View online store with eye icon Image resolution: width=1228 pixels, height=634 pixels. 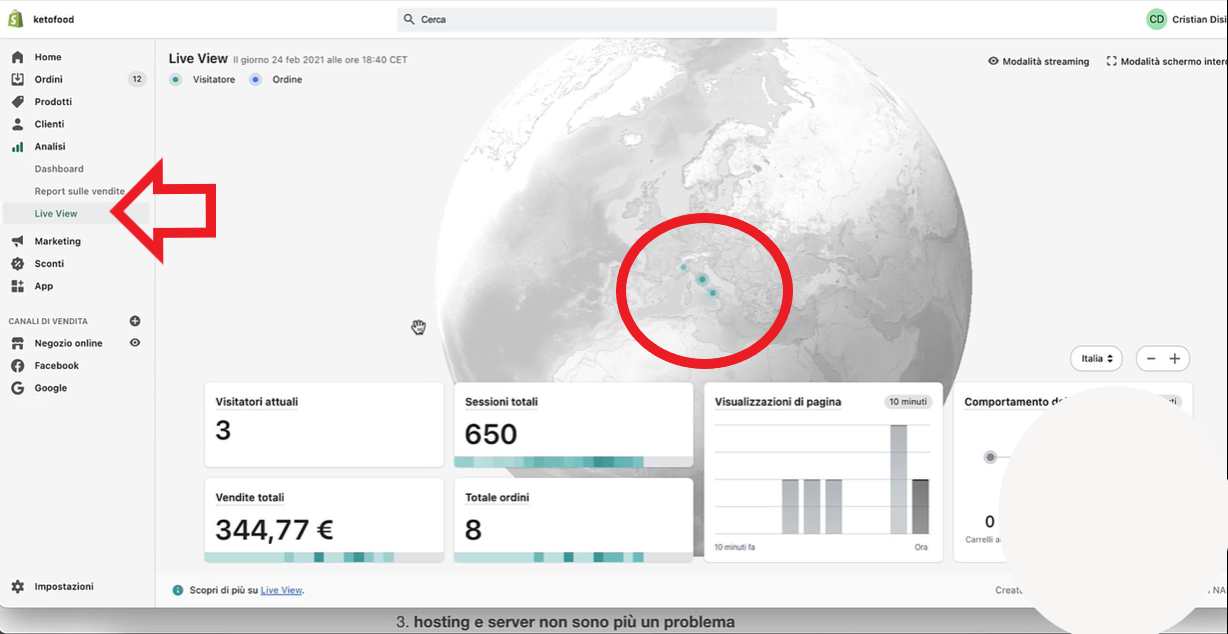coord(135,343)
